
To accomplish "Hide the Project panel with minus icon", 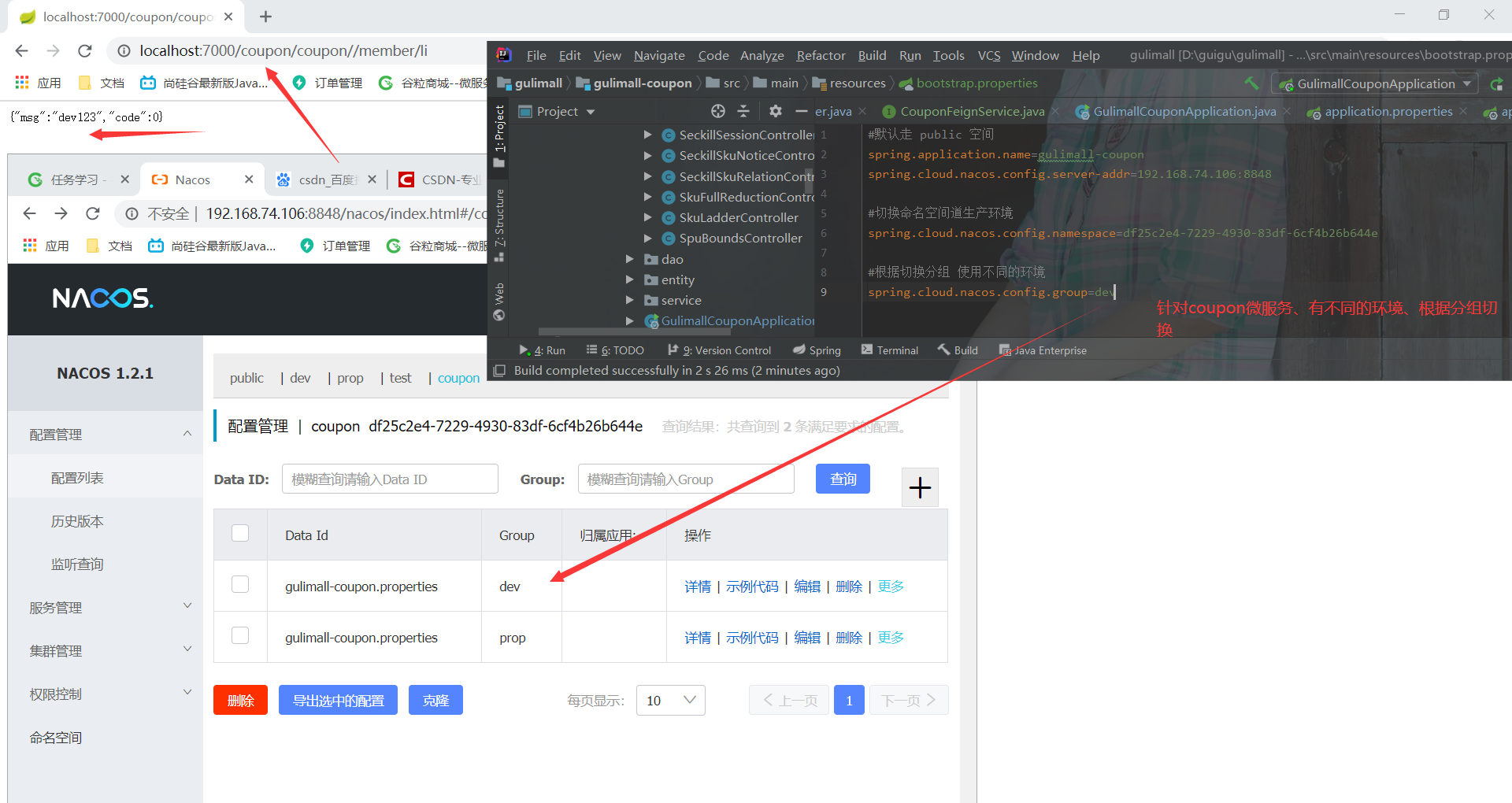I will (x=801, y=111).
